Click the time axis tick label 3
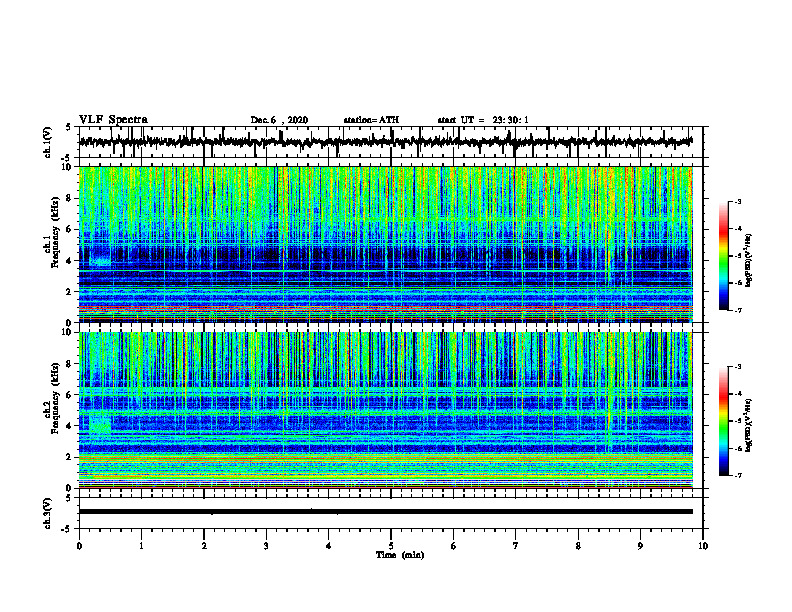792x612 pixels. pyautogui.click(x=266, y=546)
